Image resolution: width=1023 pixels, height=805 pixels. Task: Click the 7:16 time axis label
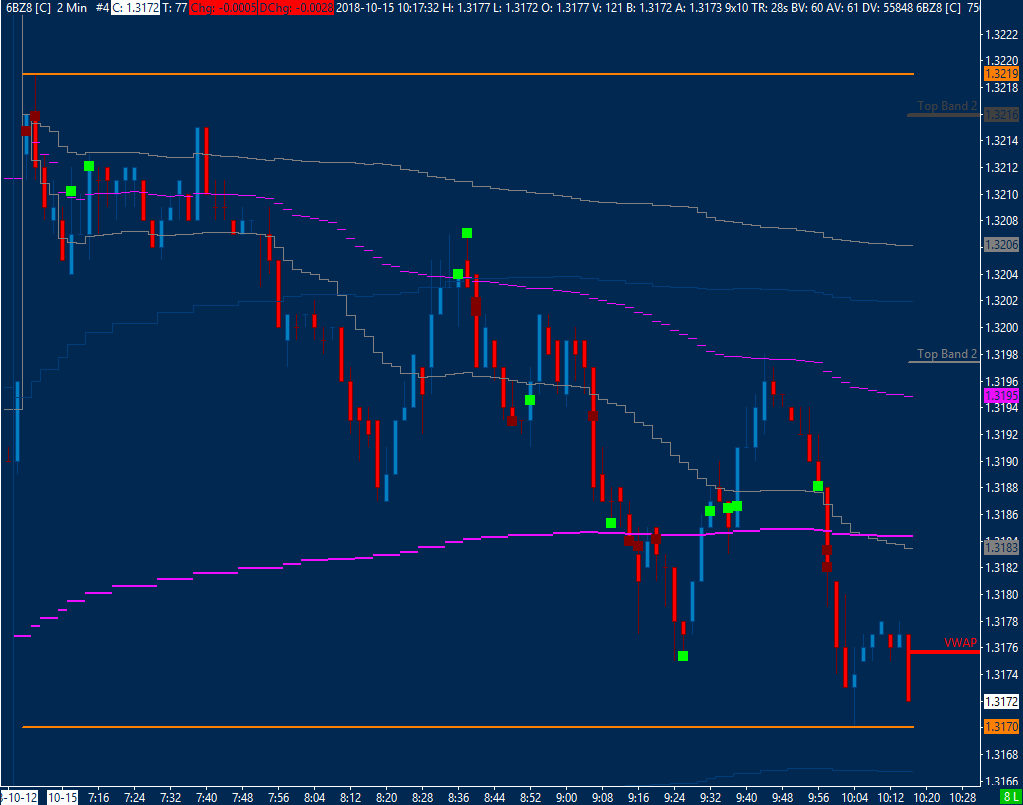(99, 797)
